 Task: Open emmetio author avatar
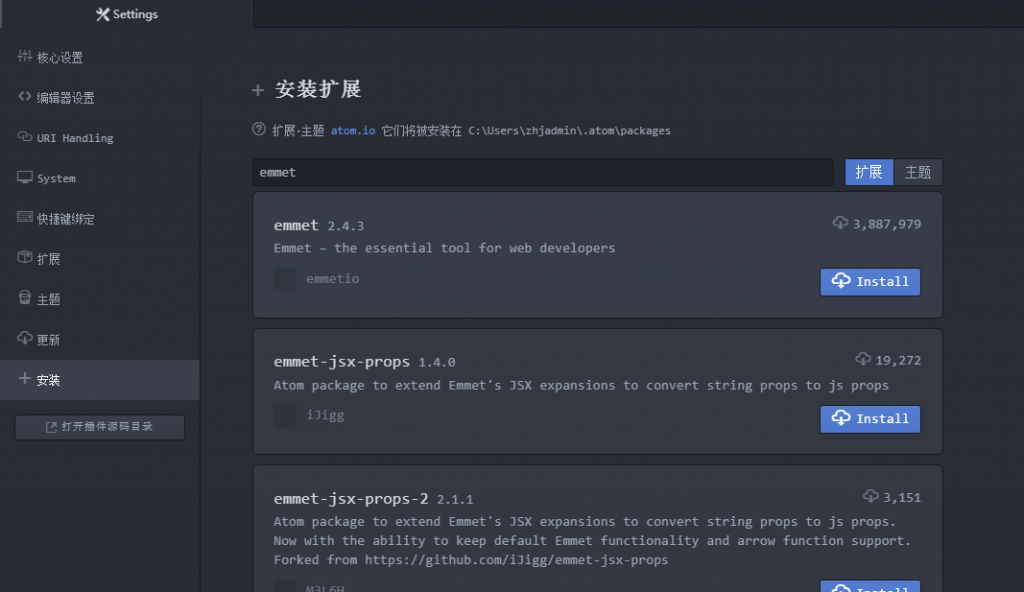pos(285,279)
